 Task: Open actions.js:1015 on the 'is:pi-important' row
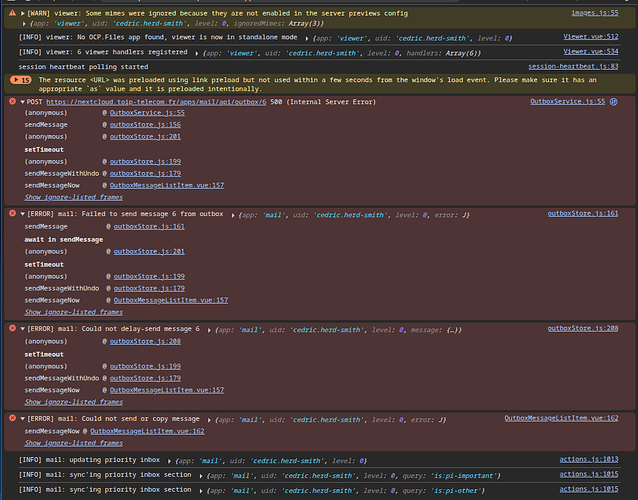coord(589,474)
